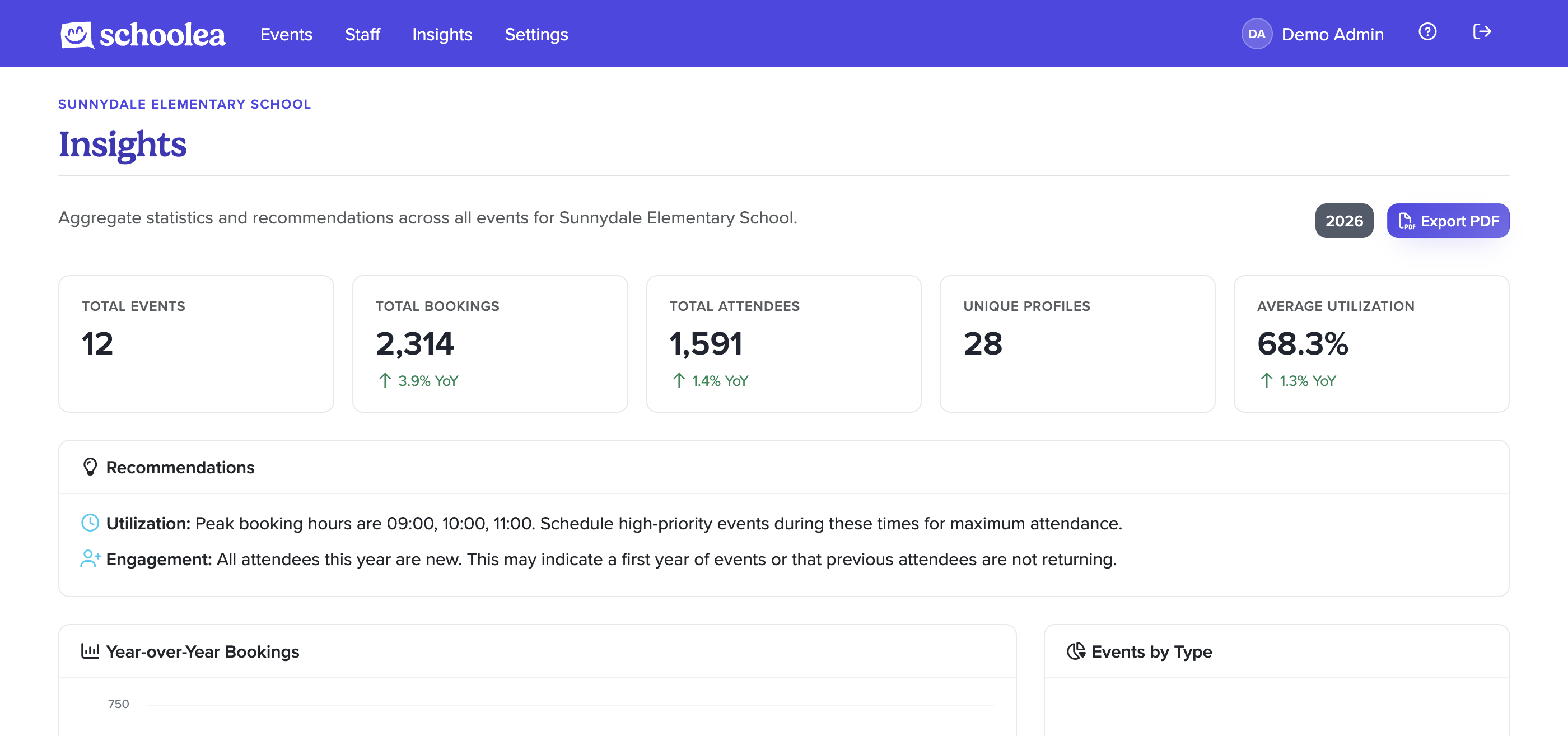Click the up arrow beside 1.3% YoY

pos(1266,380)
